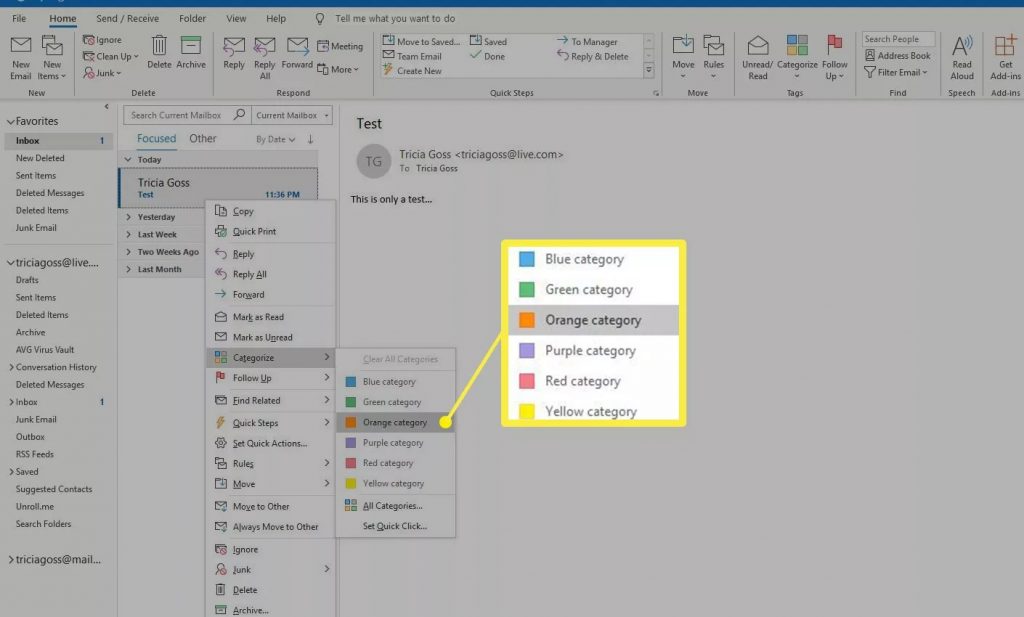Open Get Add-ins from the ribbon
Image resolution: width=1024 pixels, height=617 pixels.
[x=1005, y=55]
